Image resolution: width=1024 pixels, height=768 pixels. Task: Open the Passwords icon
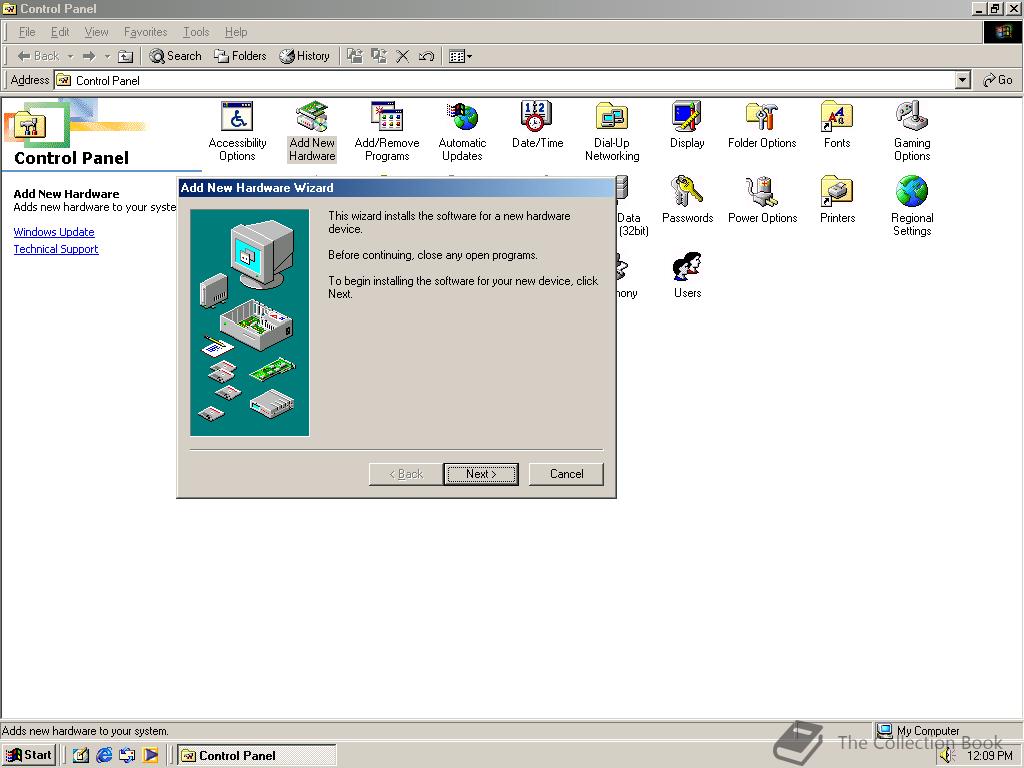pos(687,200)
